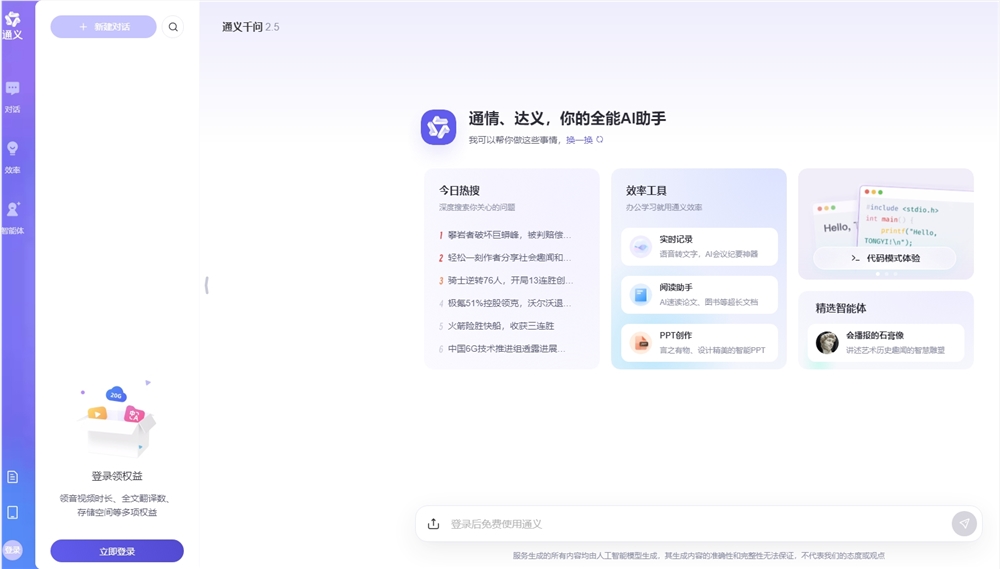Click the document icon in sidebar bottom
The width and height of the screenshot is (1000, 569).
click(x=12, y=477)
